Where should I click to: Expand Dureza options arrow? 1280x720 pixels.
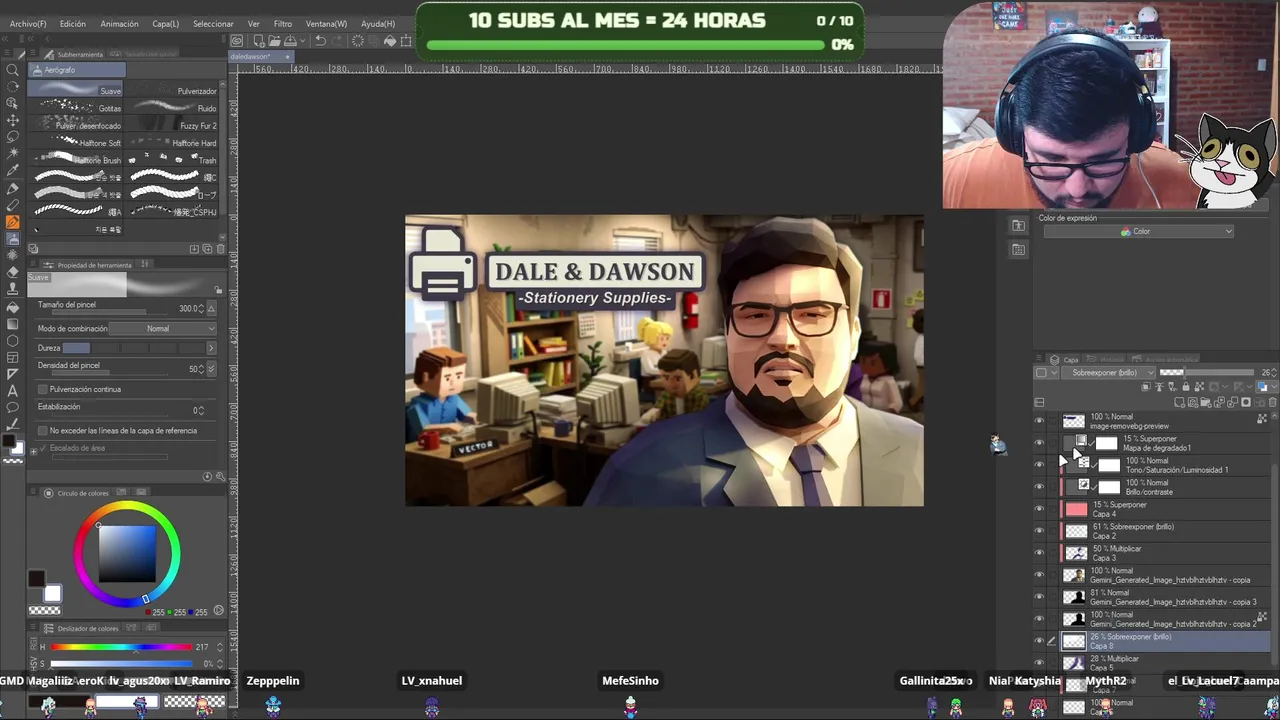coord(210,348)
